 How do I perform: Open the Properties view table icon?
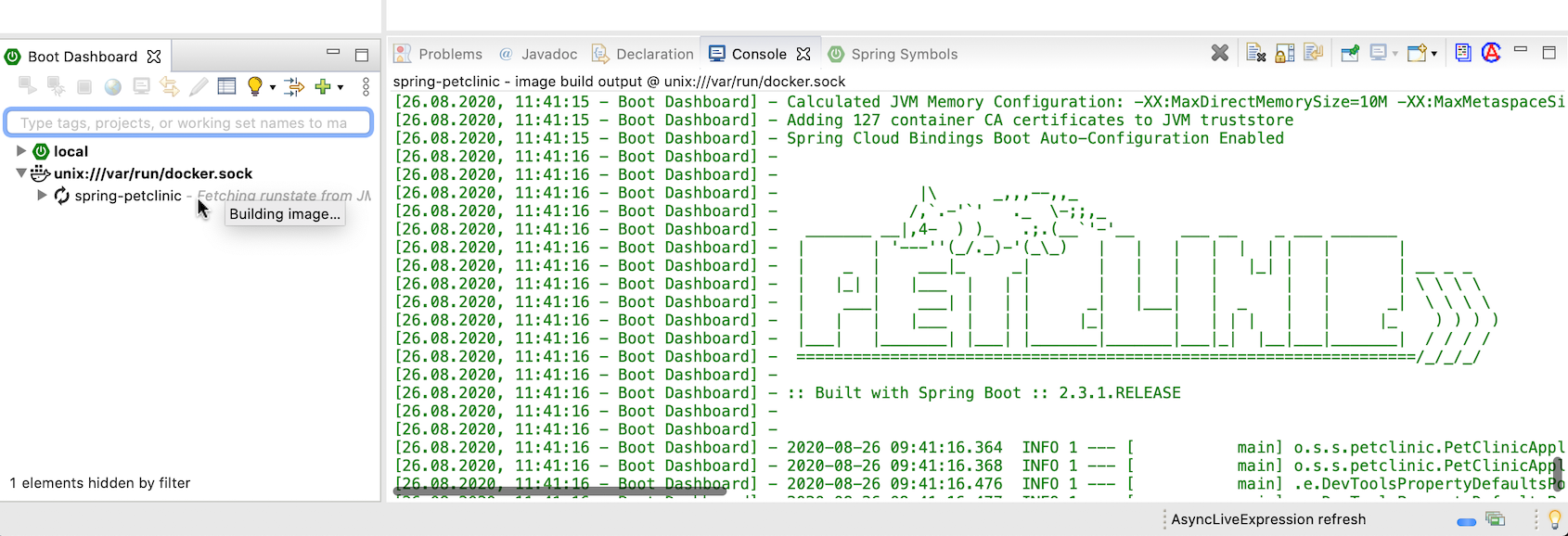[226, 86]
